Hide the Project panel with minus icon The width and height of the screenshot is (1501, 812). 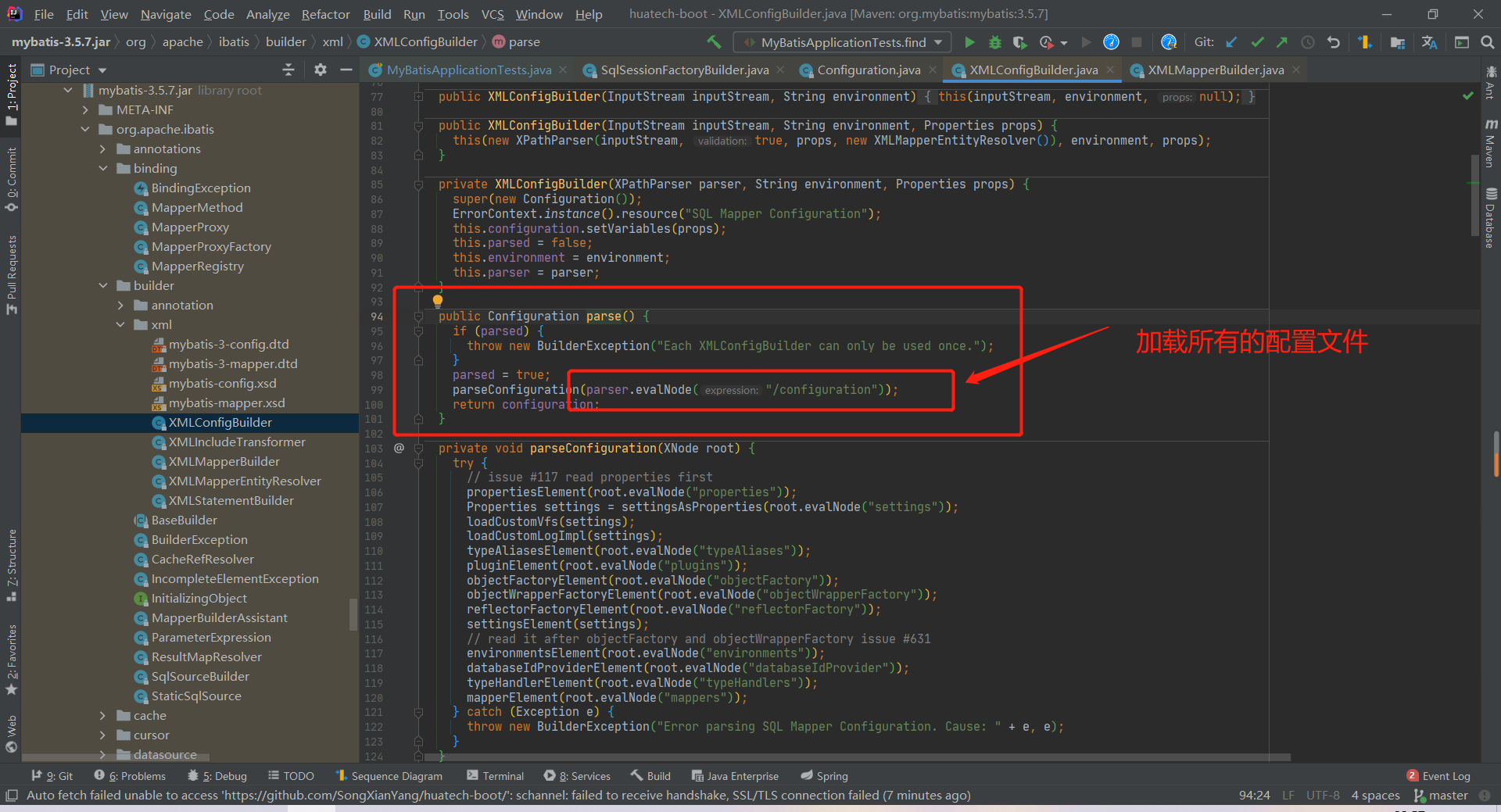346,70
